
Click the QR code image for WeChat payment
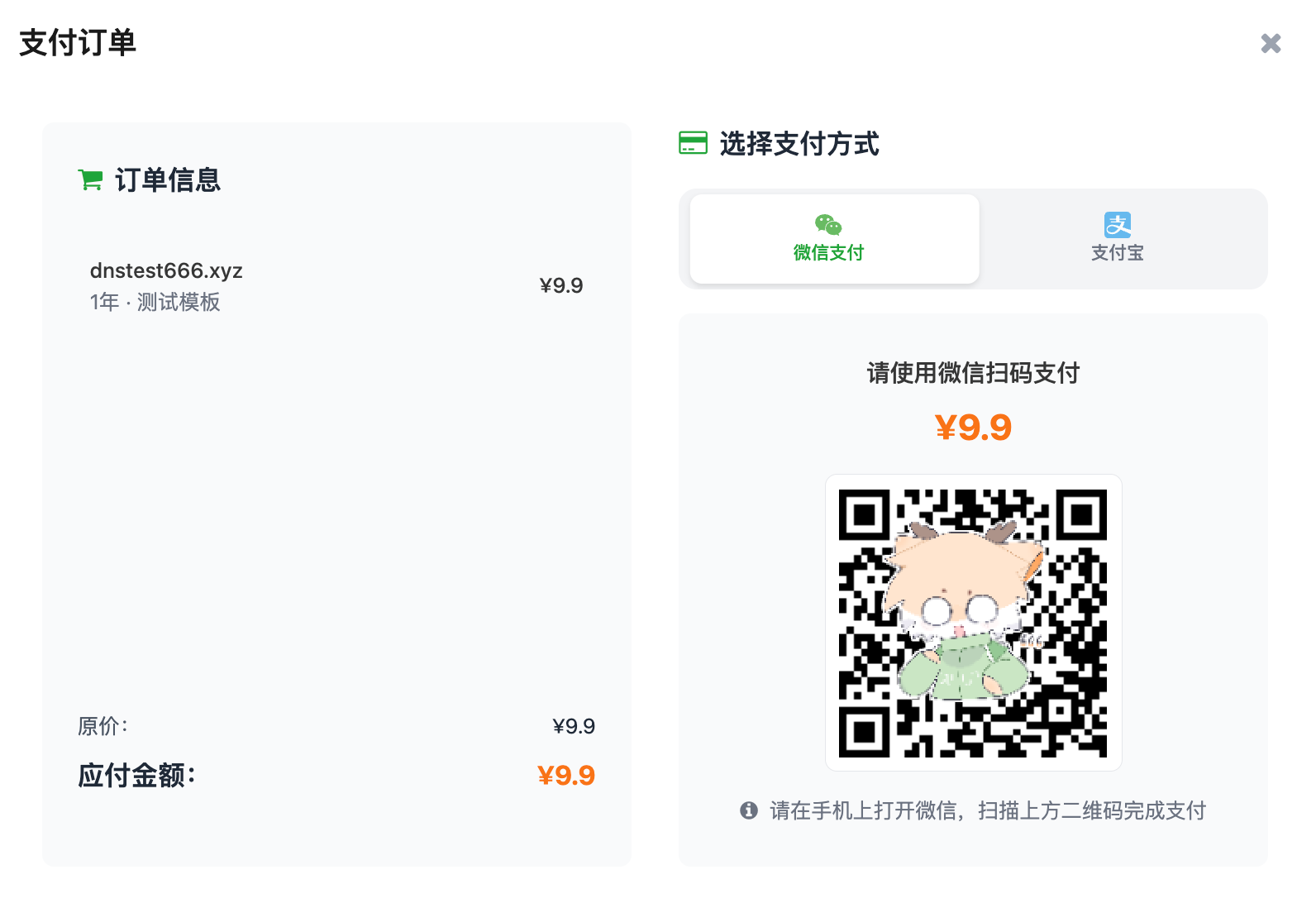973,622
